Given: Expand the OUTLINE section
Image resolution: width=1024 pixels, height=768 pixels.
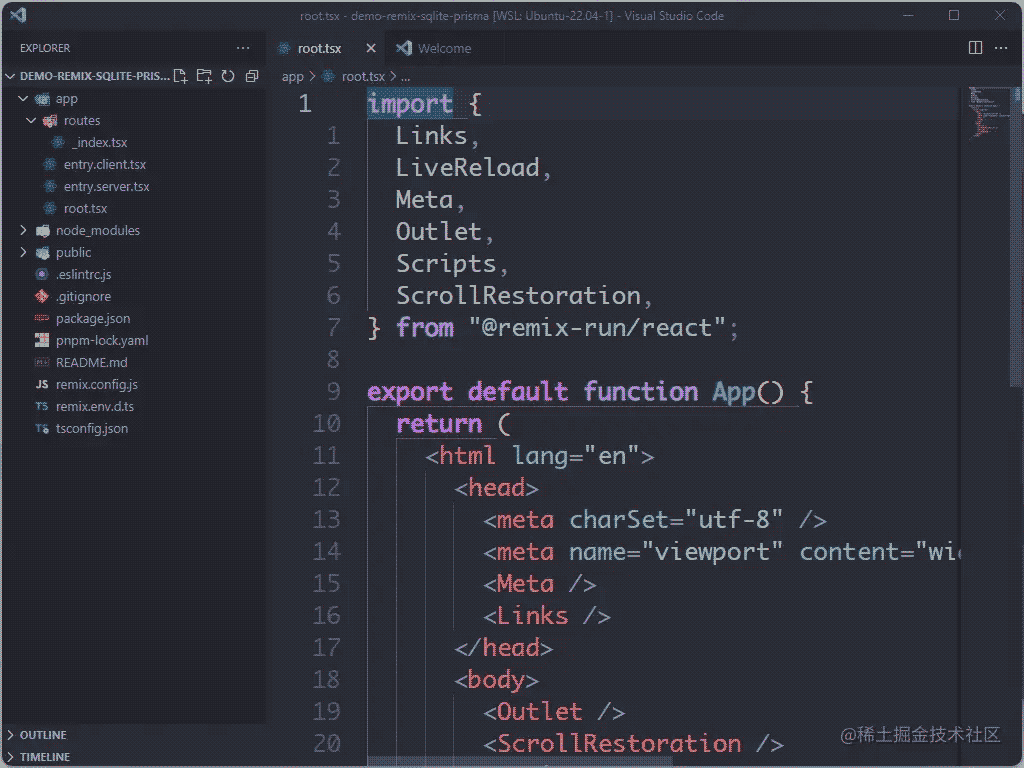Looking at the screenshot, I should click(43, 735).
